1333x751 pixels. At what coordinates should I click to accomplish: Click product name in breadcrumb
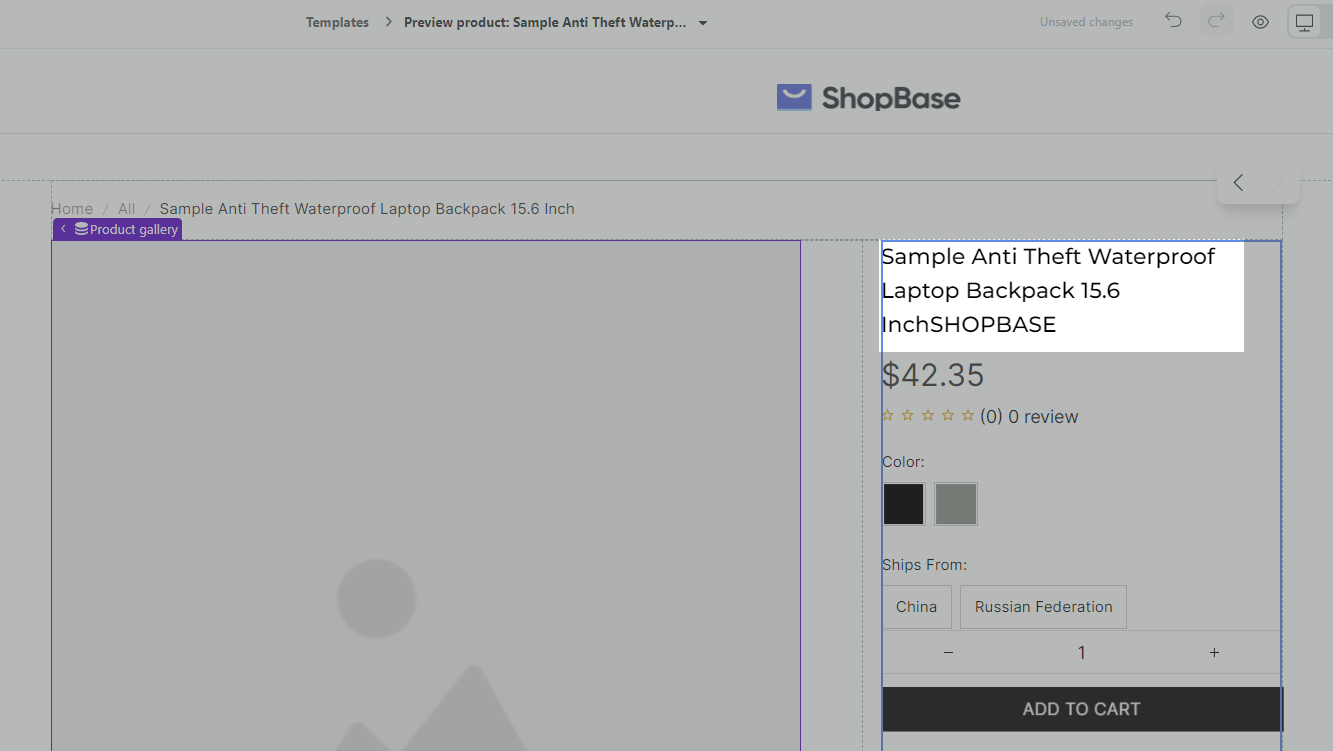point(367,209)
